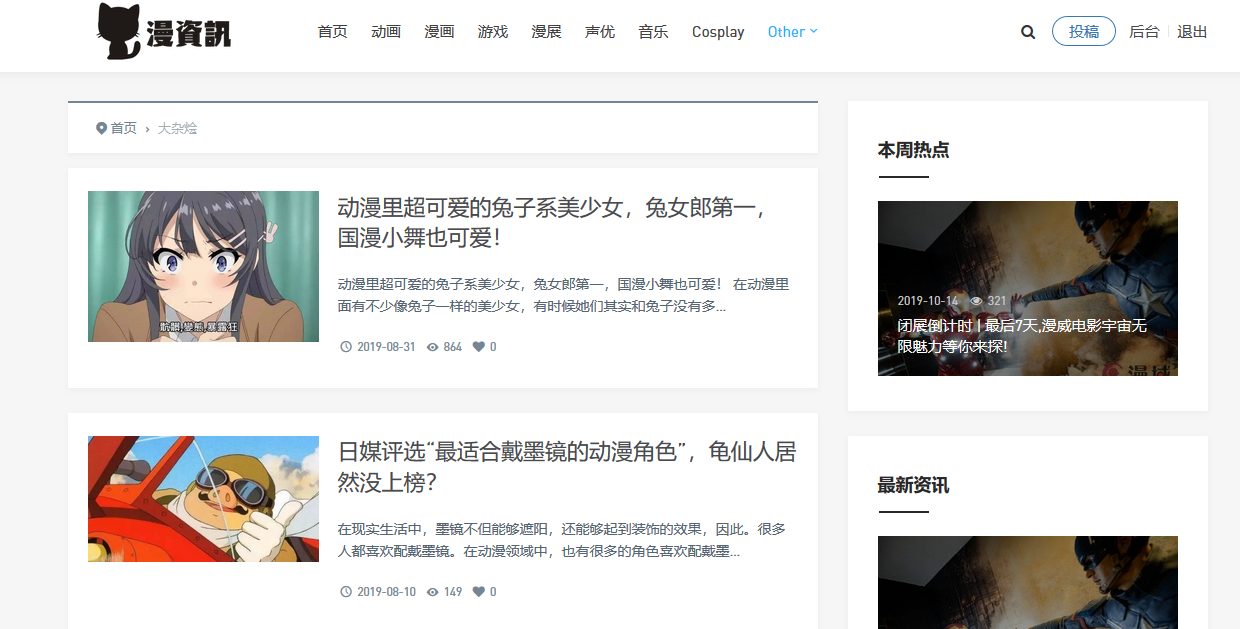Open the Cosplay menu item

click(718, 32)
